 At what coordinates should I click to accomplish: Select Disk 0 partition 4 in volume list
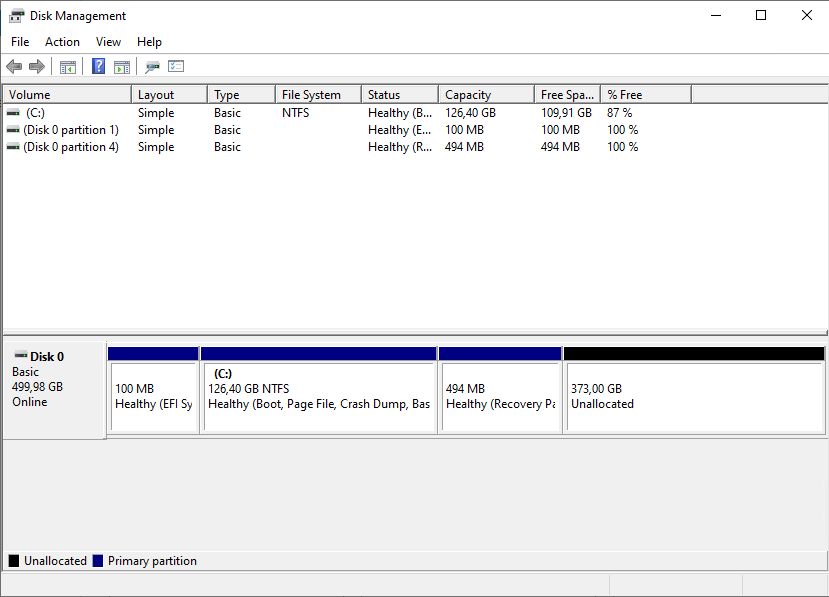70,147
